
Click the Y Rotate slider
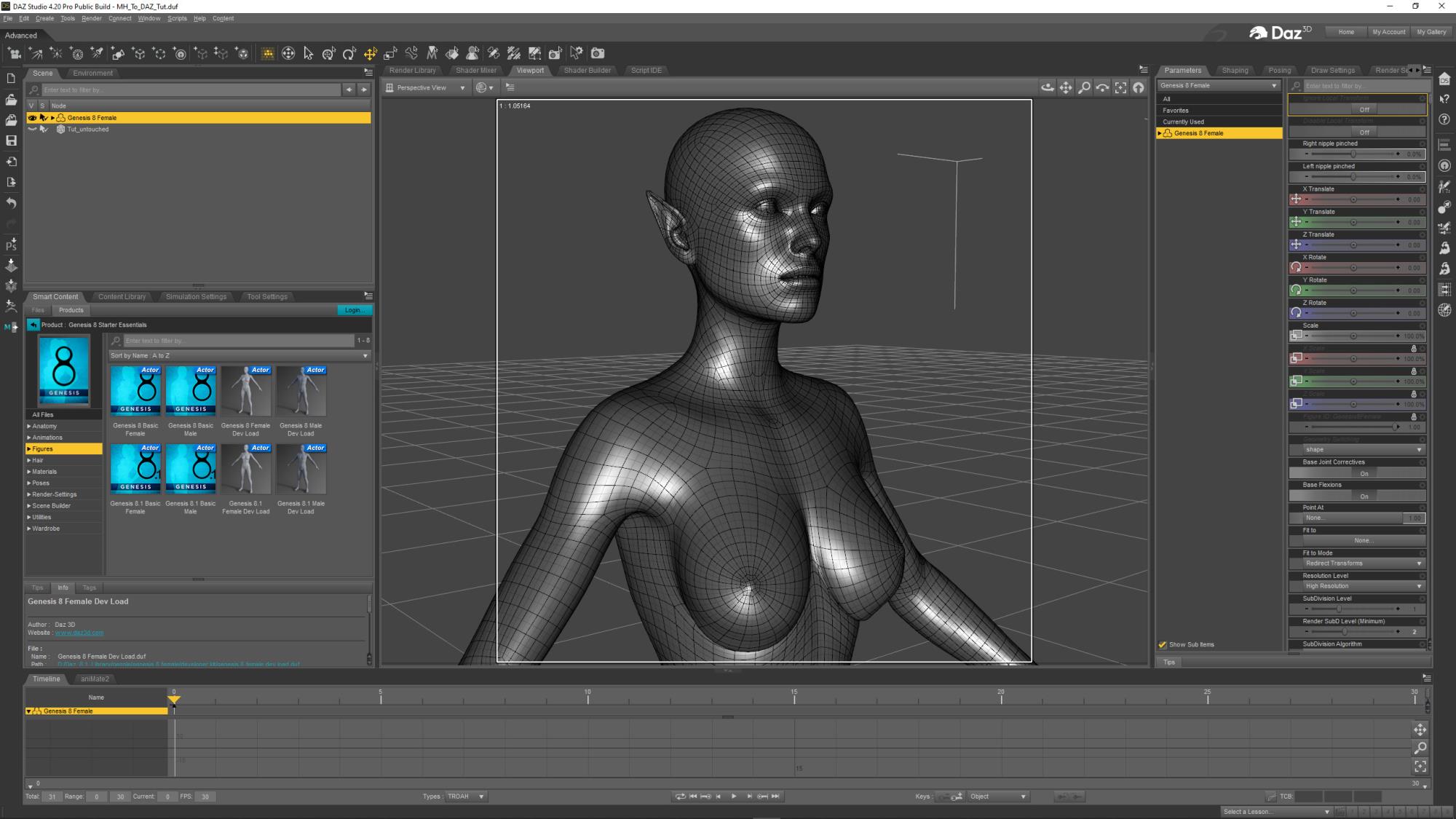click(x=1353, y=290)
